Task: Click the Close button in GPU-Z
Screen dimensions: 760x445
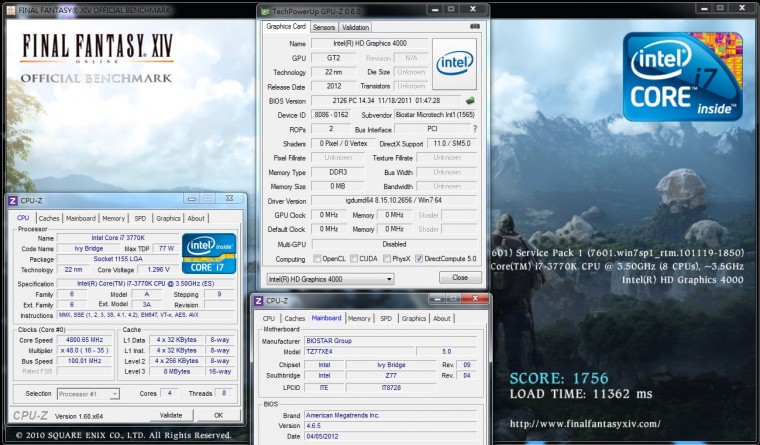Action: tap(459, 277)
